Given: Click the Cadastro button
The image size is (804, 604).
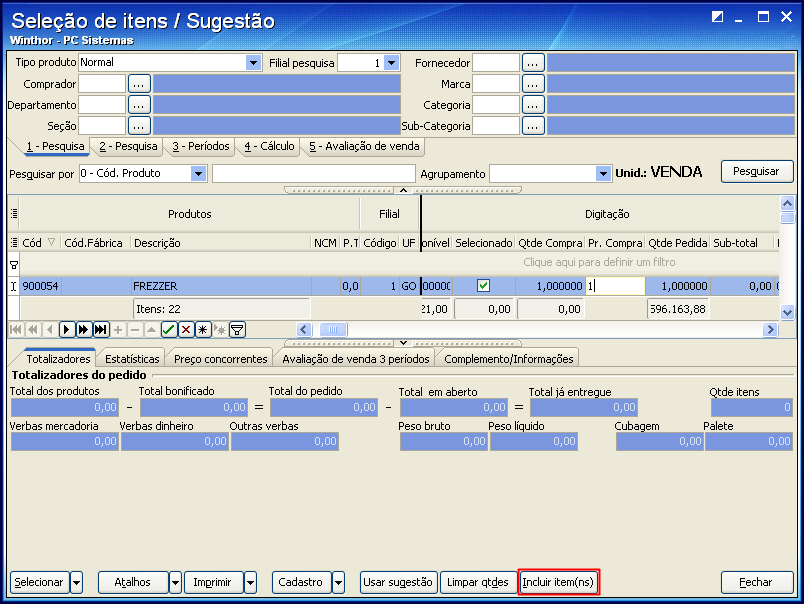Looking at the screenshot, I should [302, 582].
